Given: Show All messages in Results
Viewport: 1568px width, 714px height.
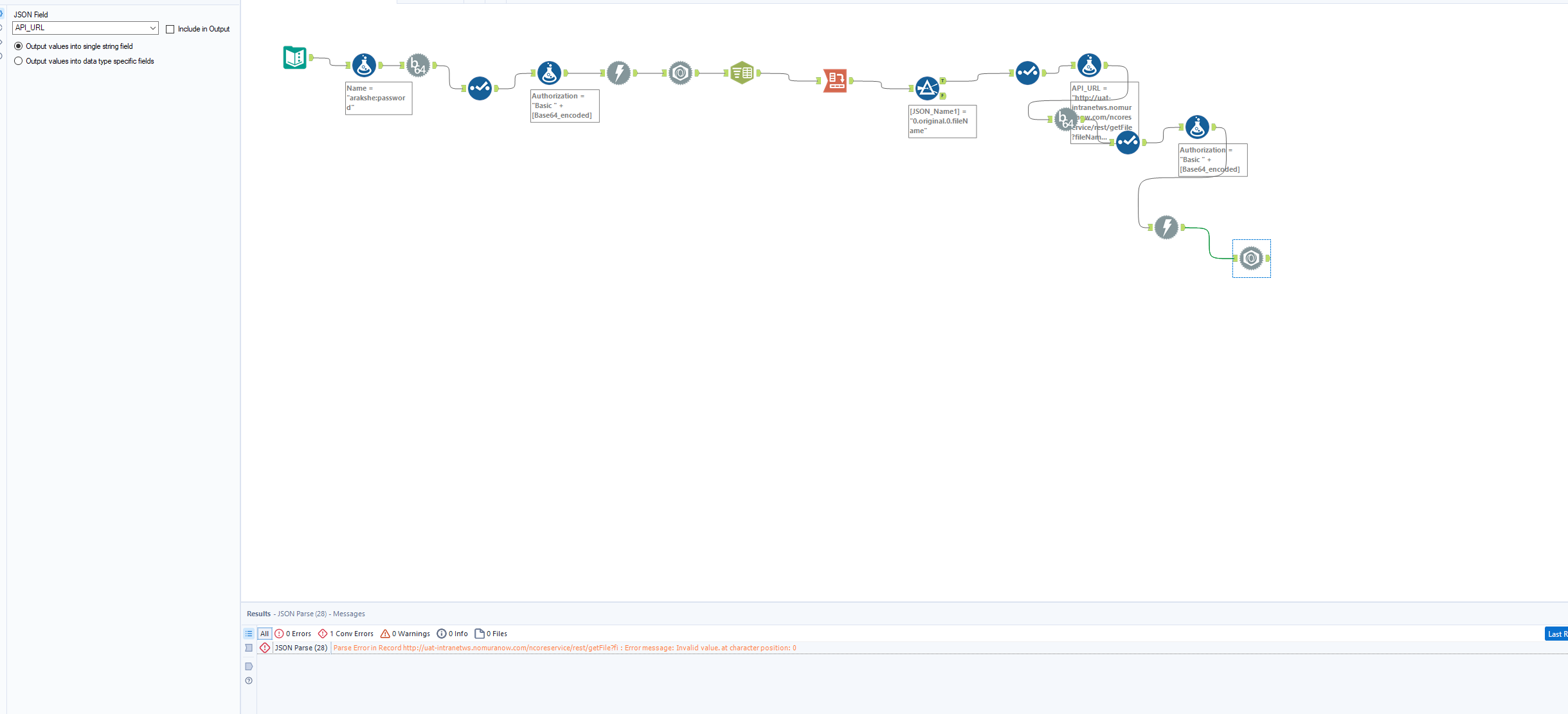Looking at the screenshot, I should (x=264, y=634).
